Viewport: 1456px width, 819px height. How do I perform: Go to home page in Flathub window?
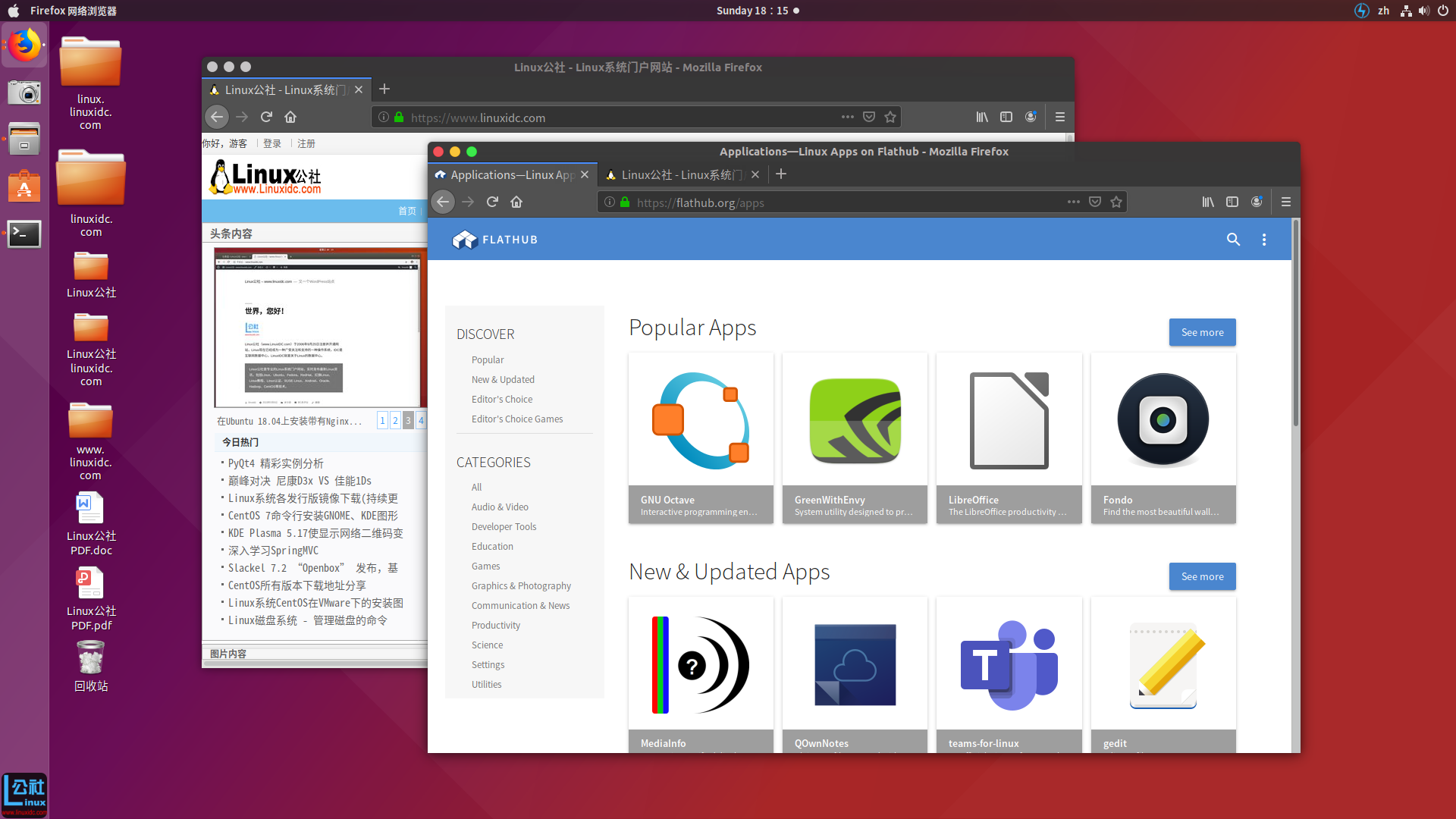[516, 202]
